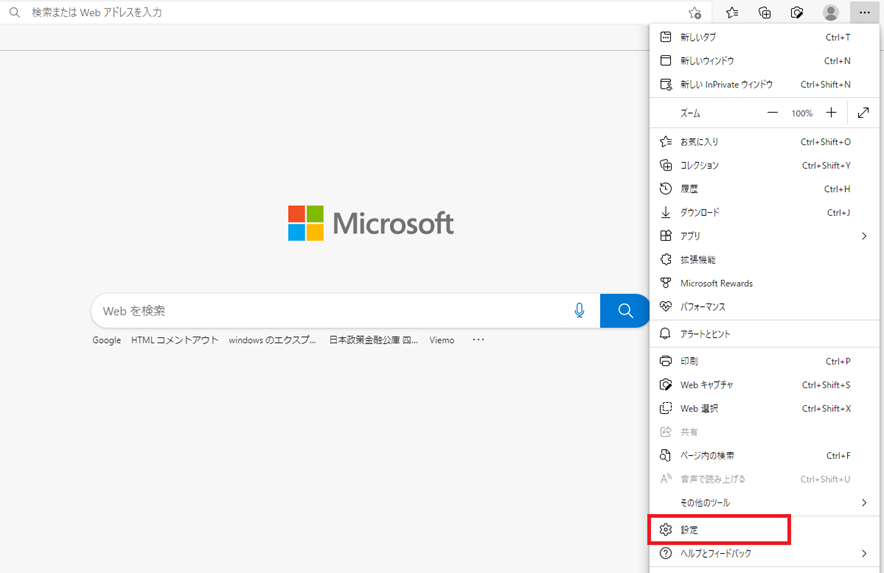Screen dimensions: 884x573
Task: Click the blue search button
Action: 625,310
